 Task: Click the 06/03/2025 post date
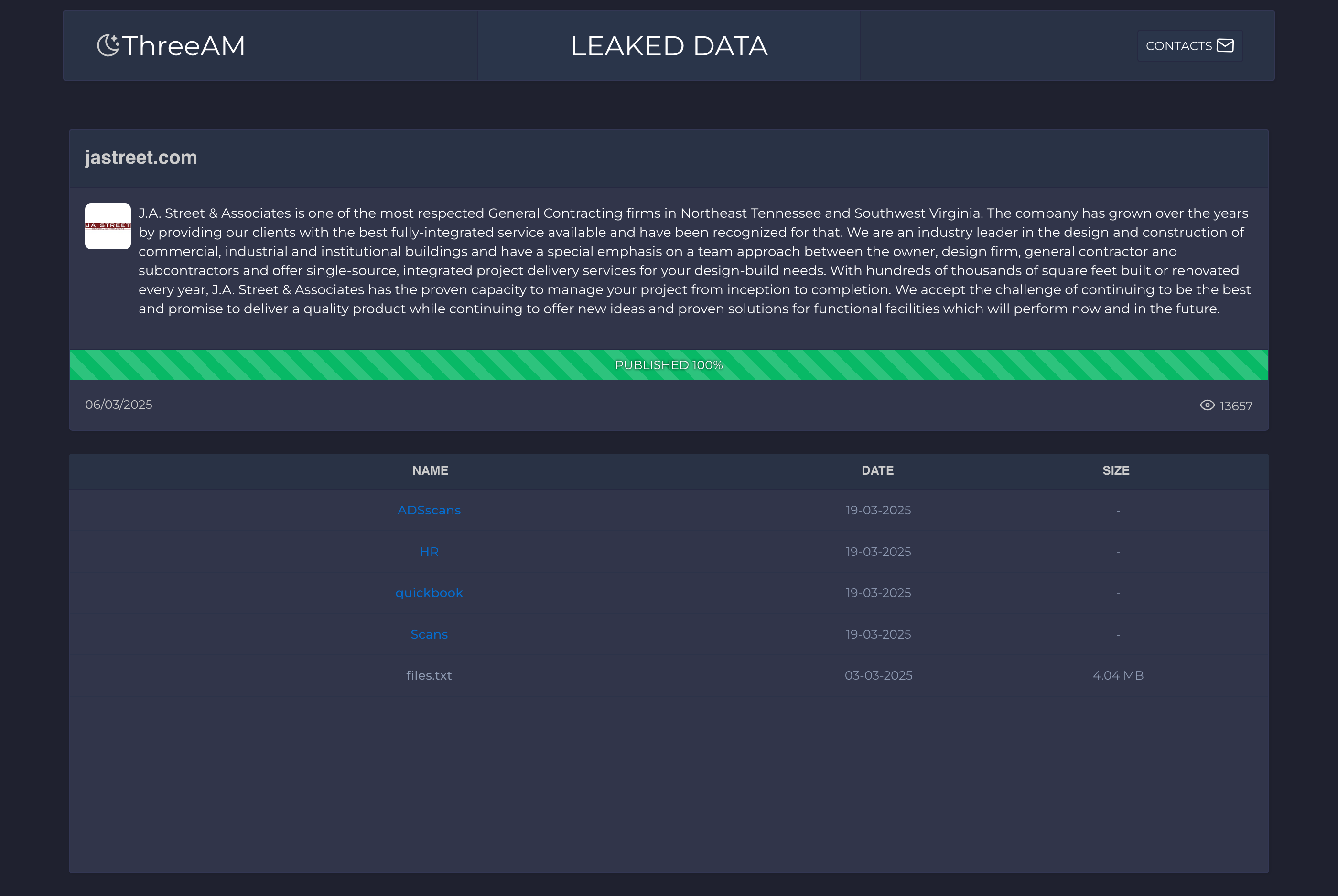[x=119, y=405]
